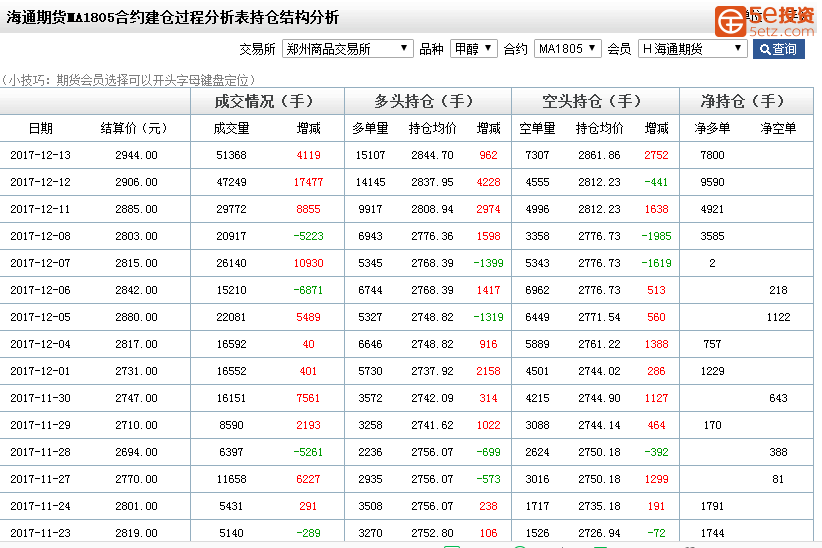Click the 空头持仓（手） group header
The image size is (822, 548).
click(x=596, y=101)
